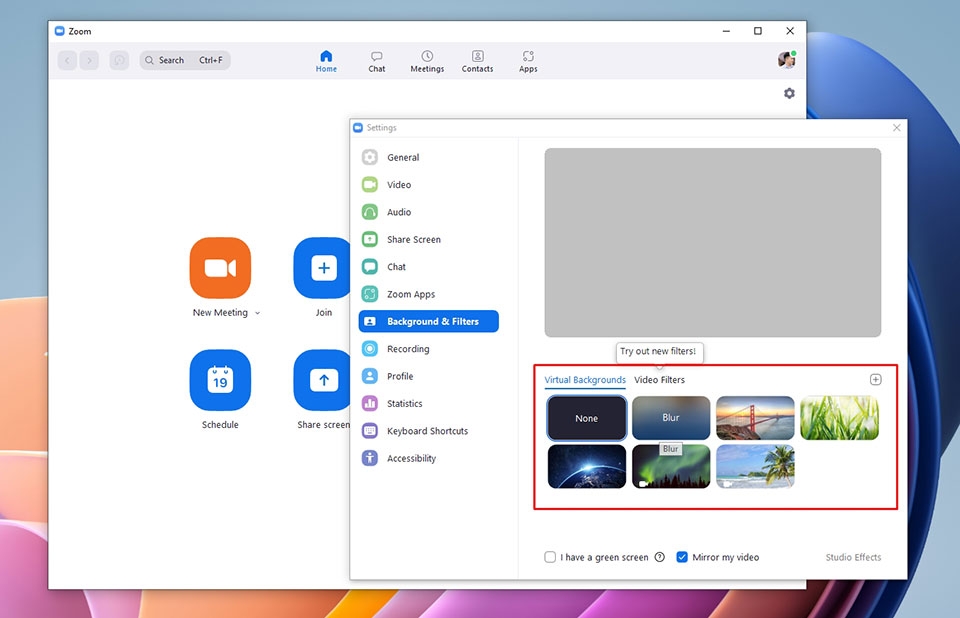Open Profile settings icon

[x=370, y=376]
